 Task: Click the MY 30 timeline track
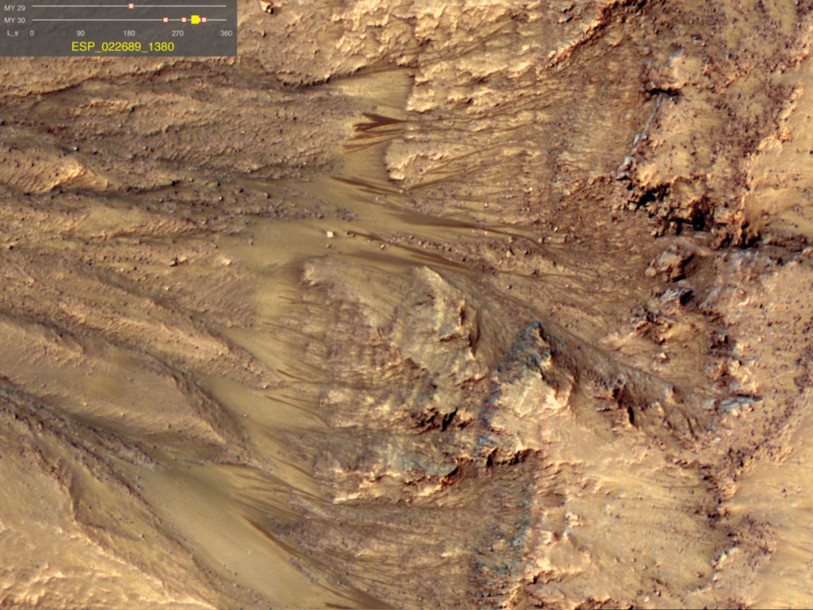pos(129,20)
